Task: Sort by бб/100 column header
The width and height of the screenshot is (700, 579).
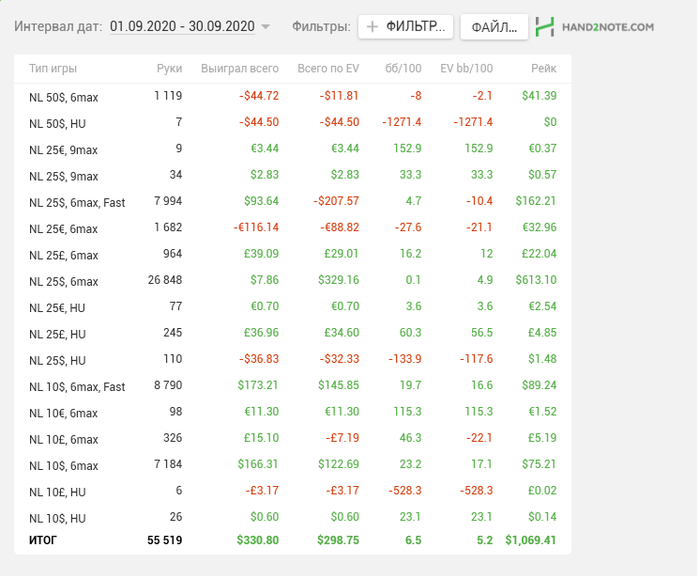Action: click(403, 68)
